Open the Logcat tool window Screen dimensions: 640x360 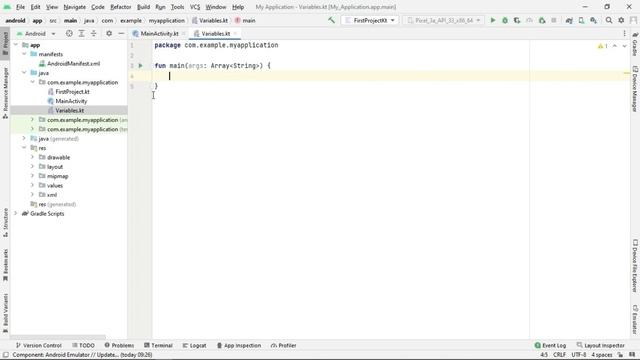click(194, 345)
